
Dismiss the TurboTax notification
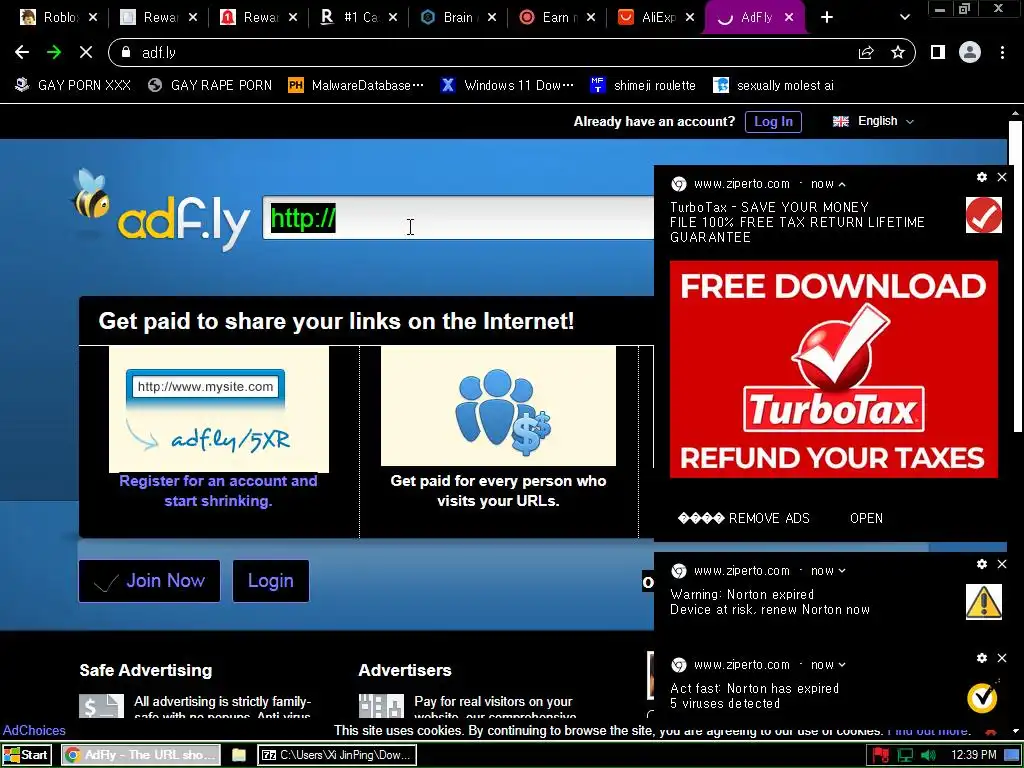click(1002, 177)
